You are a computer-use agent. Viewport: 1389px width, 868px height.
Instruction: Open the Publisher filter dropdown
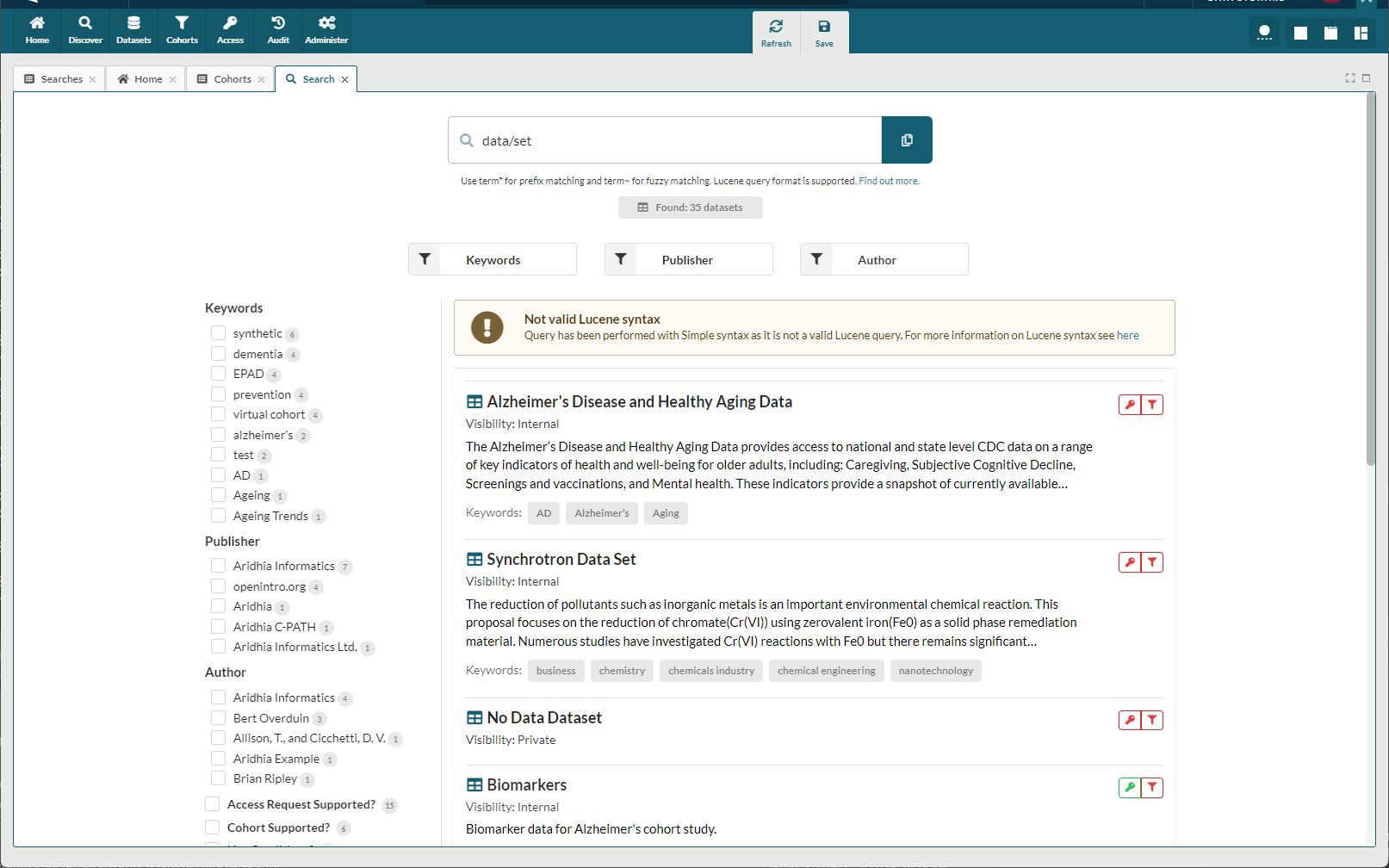(x=688, y=259)
